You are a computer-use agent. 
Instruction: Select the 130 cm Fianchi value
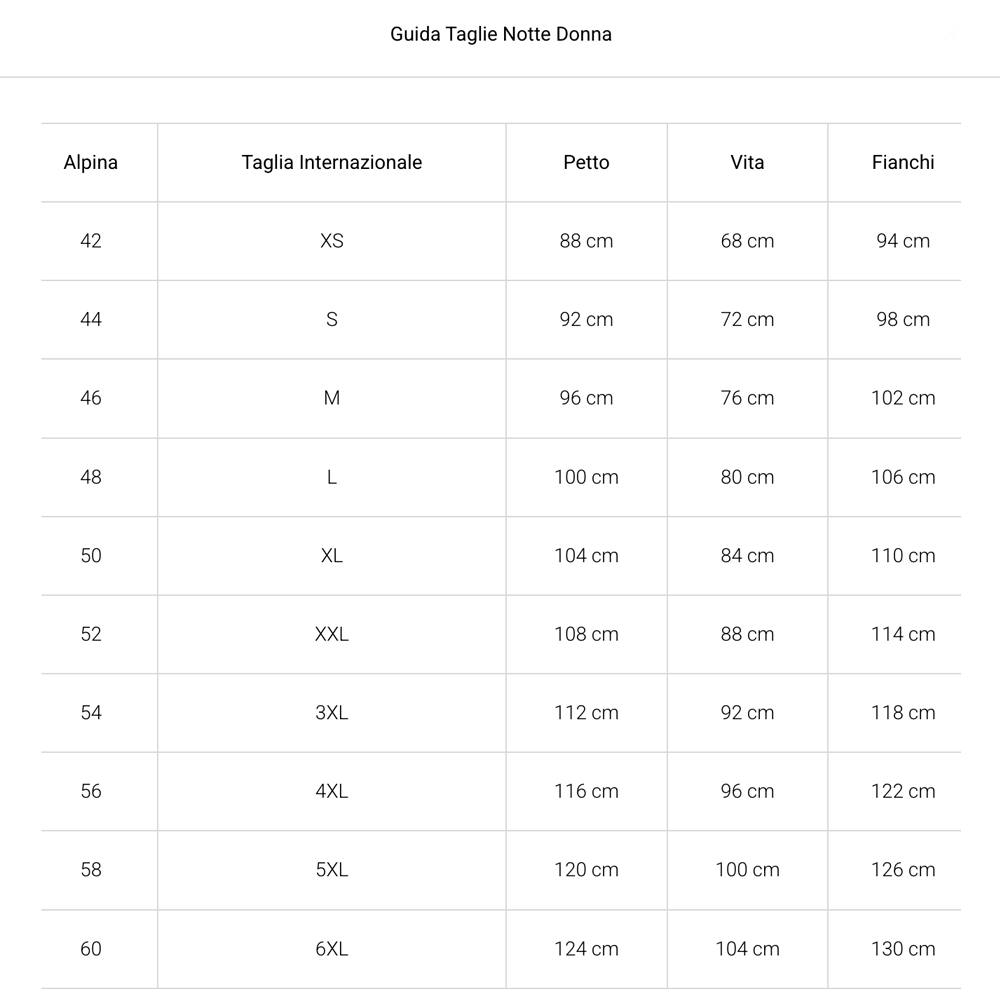click(x=903, y=949)
